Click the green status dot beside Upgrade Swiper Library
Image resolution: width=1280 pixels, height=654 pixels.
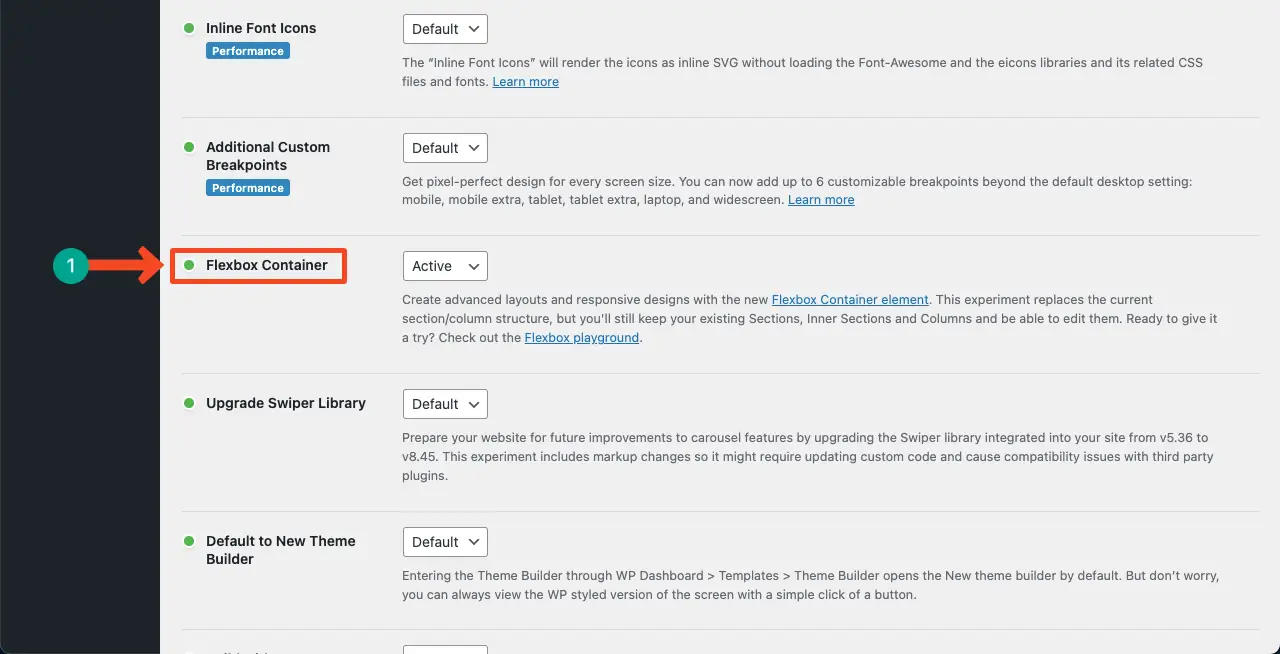click(x=189, y=403)
